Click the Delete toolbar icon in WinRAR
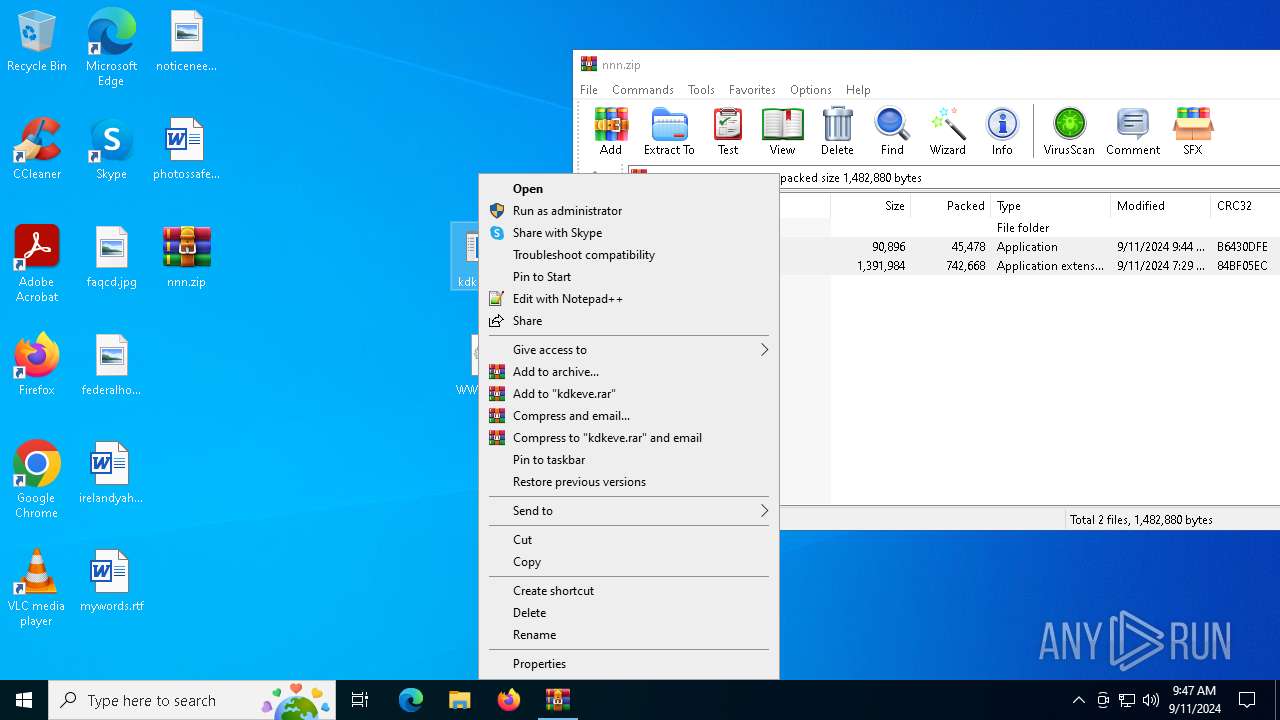This screenshot has width=1280, height=720. click(837, 131)
